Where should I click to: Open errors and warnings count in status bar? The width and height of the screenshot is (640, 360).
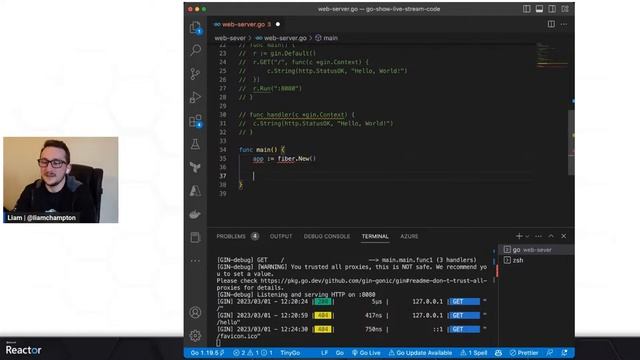coord(252,353)
